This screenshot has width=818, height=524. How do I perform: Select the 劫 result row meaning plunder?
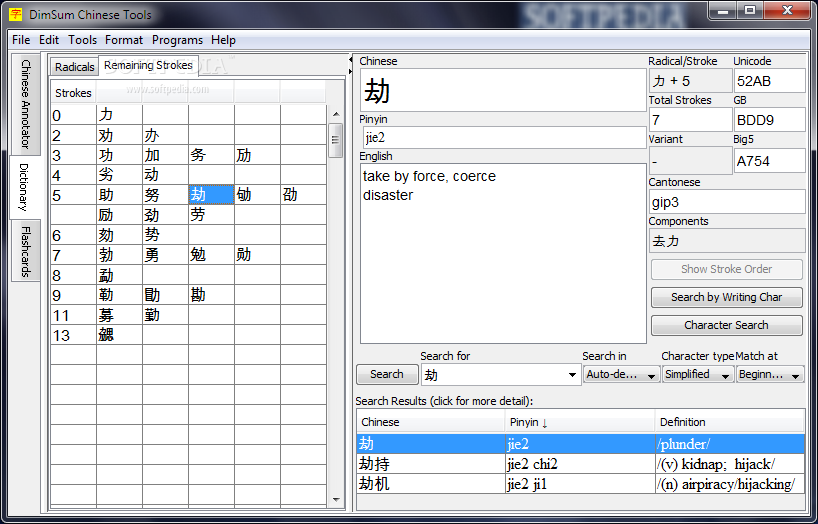click(580, 444)
